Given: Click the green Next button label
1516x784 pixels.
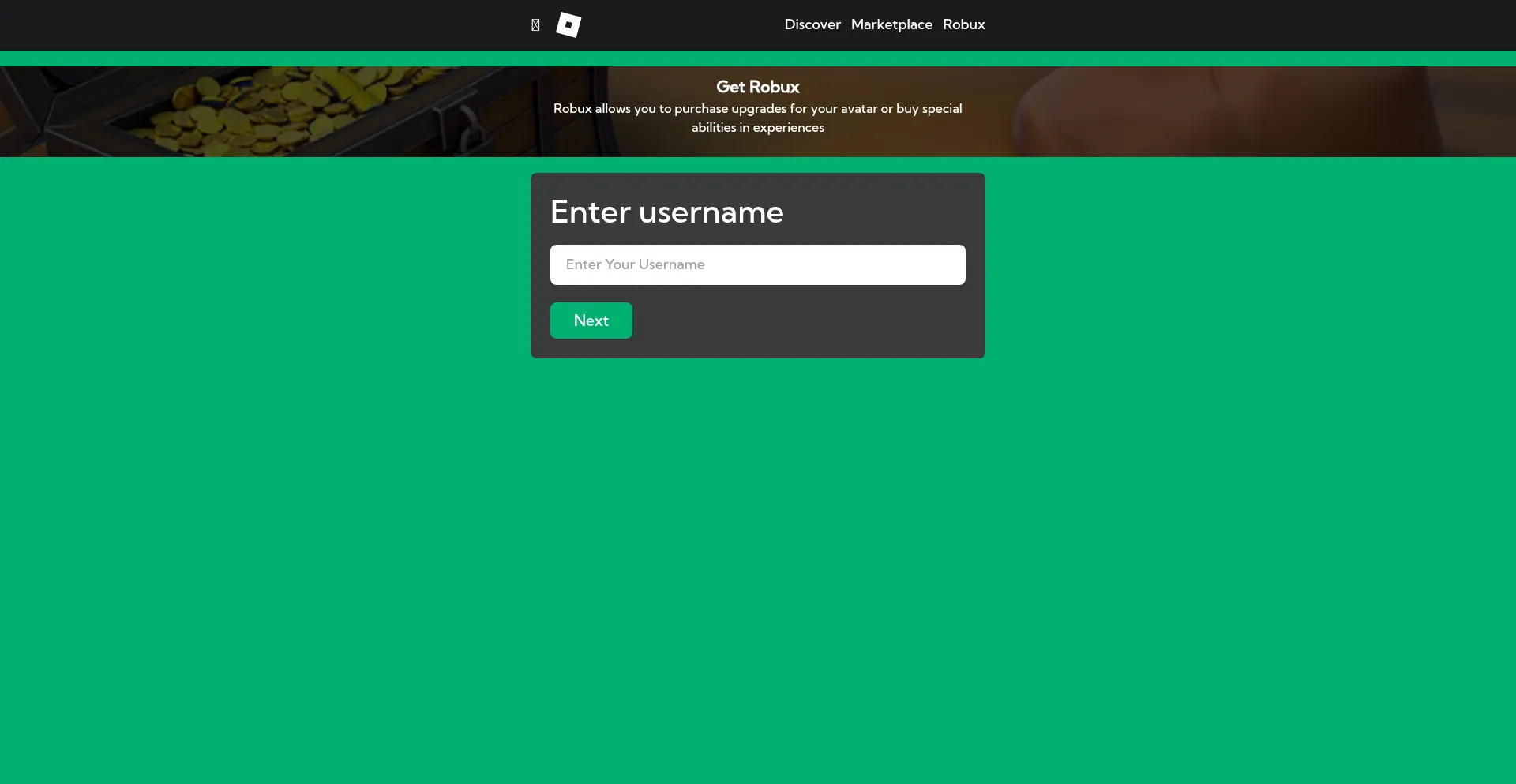Looking at the screenshot, I should (591, 321).
